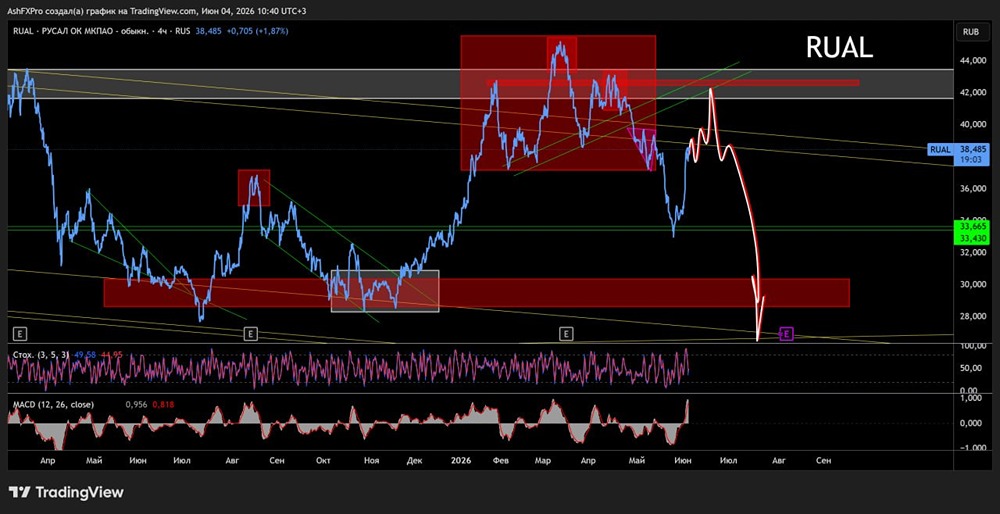
Task: Click the Окт label on the time axis
Action: tap(323, 459)
